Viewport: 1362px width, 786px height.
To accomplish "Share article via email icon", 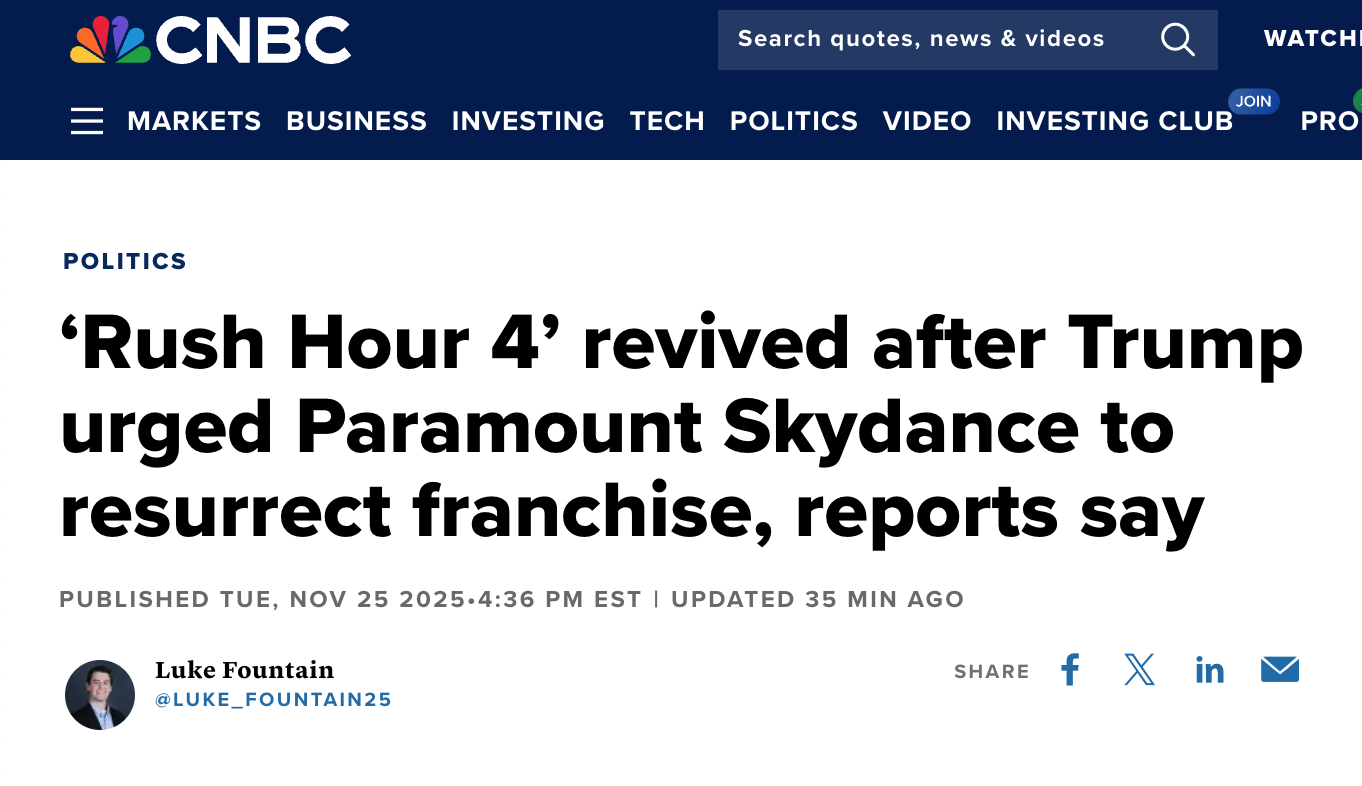I will click(1279, 670).
